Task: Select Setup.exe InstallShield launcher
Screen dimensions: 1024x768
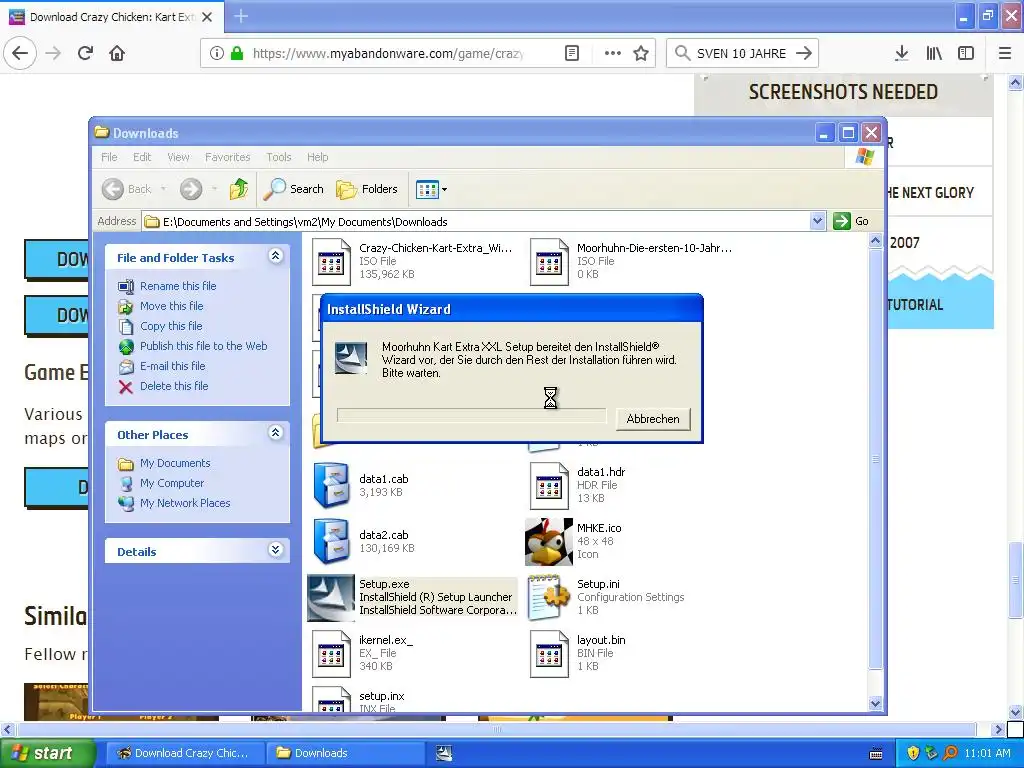Action: [413, 598]
